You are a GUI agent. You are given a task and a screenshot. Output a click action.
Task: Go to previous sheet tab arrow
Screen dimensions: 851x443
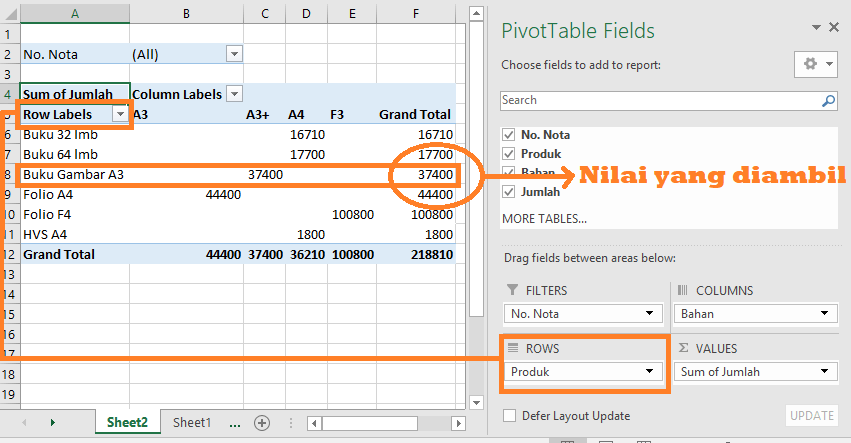[x=24, y=422]
